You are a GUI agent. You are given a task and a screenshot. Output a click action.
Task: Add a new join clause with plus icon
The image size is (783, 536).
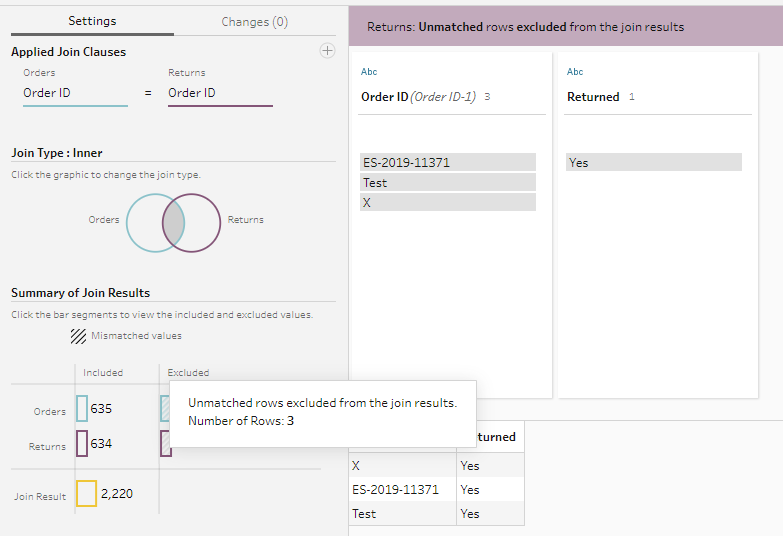pyautogui.click(x=327, y=51)
